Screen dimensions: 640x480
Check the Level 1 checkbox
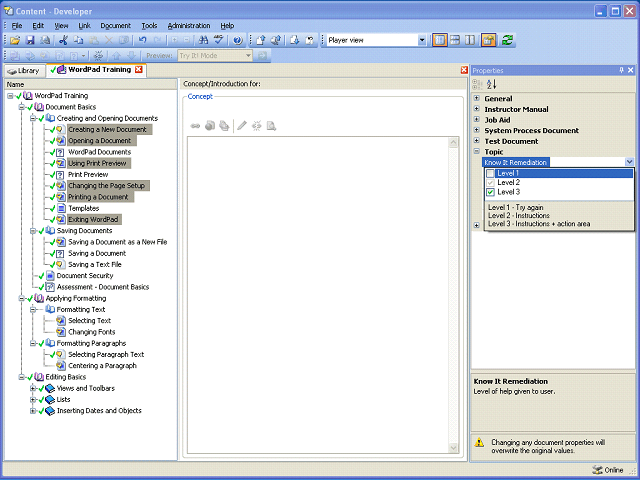point(490,173)
